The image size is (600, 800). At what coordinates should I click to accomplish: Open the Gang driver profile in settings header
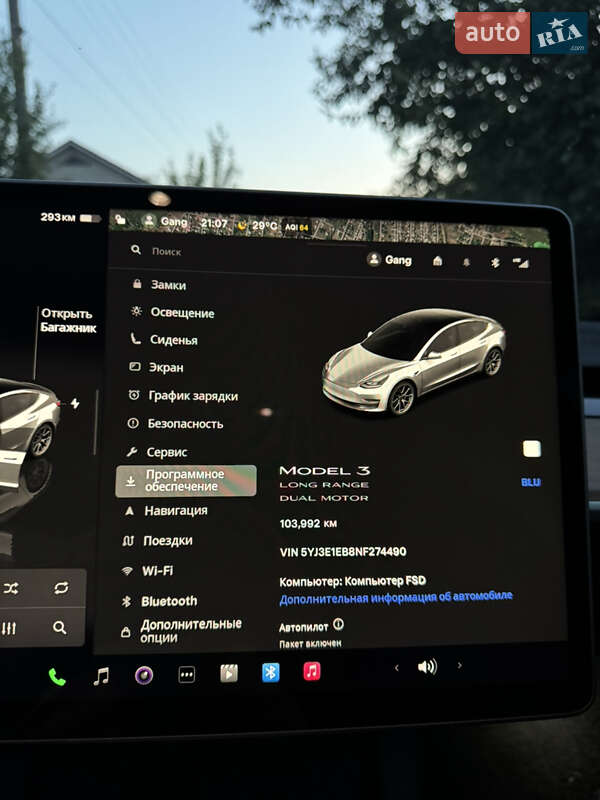[389, 260]
